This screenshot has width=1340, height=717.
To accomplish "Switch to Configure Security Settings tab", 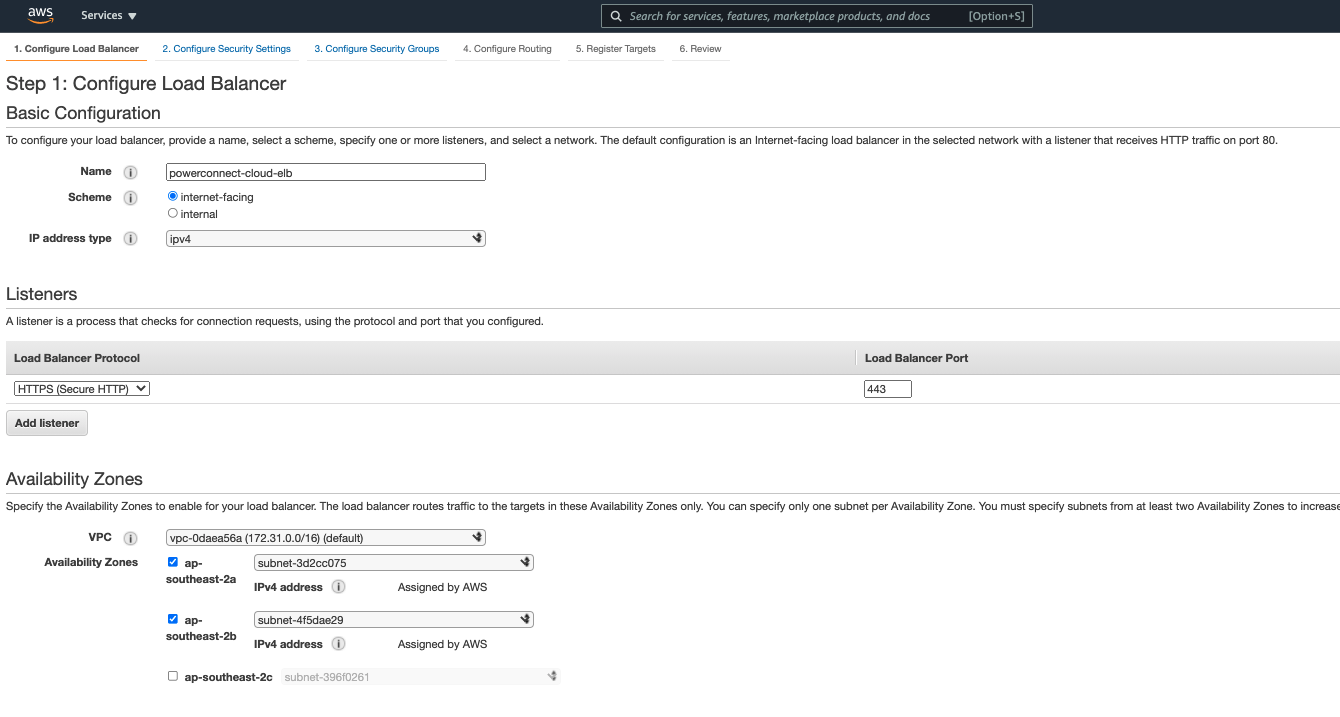I will (226, 49).
